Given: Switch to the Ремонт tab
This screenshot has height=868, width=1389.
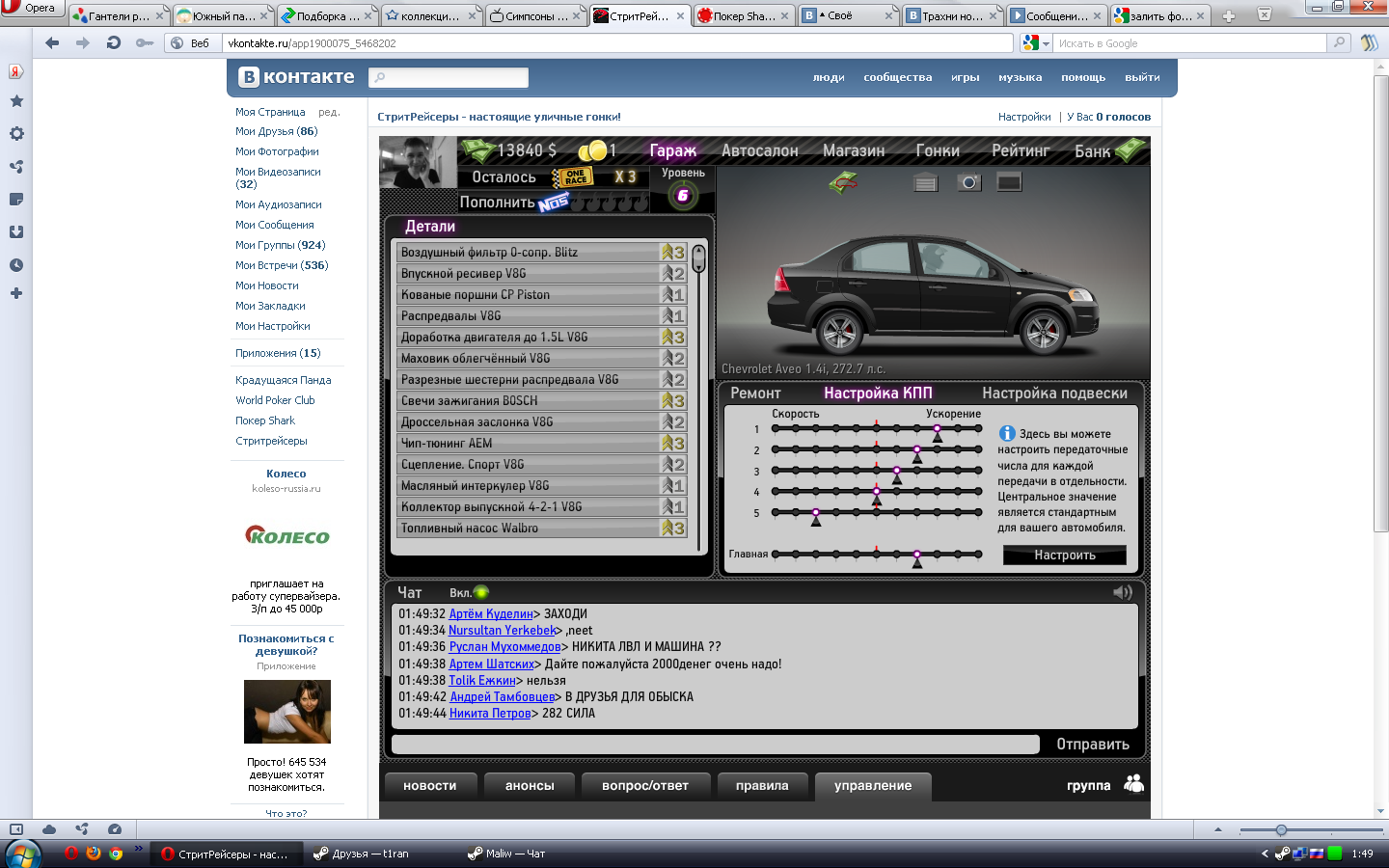Looking at the screenshot, I should [755, 393].
